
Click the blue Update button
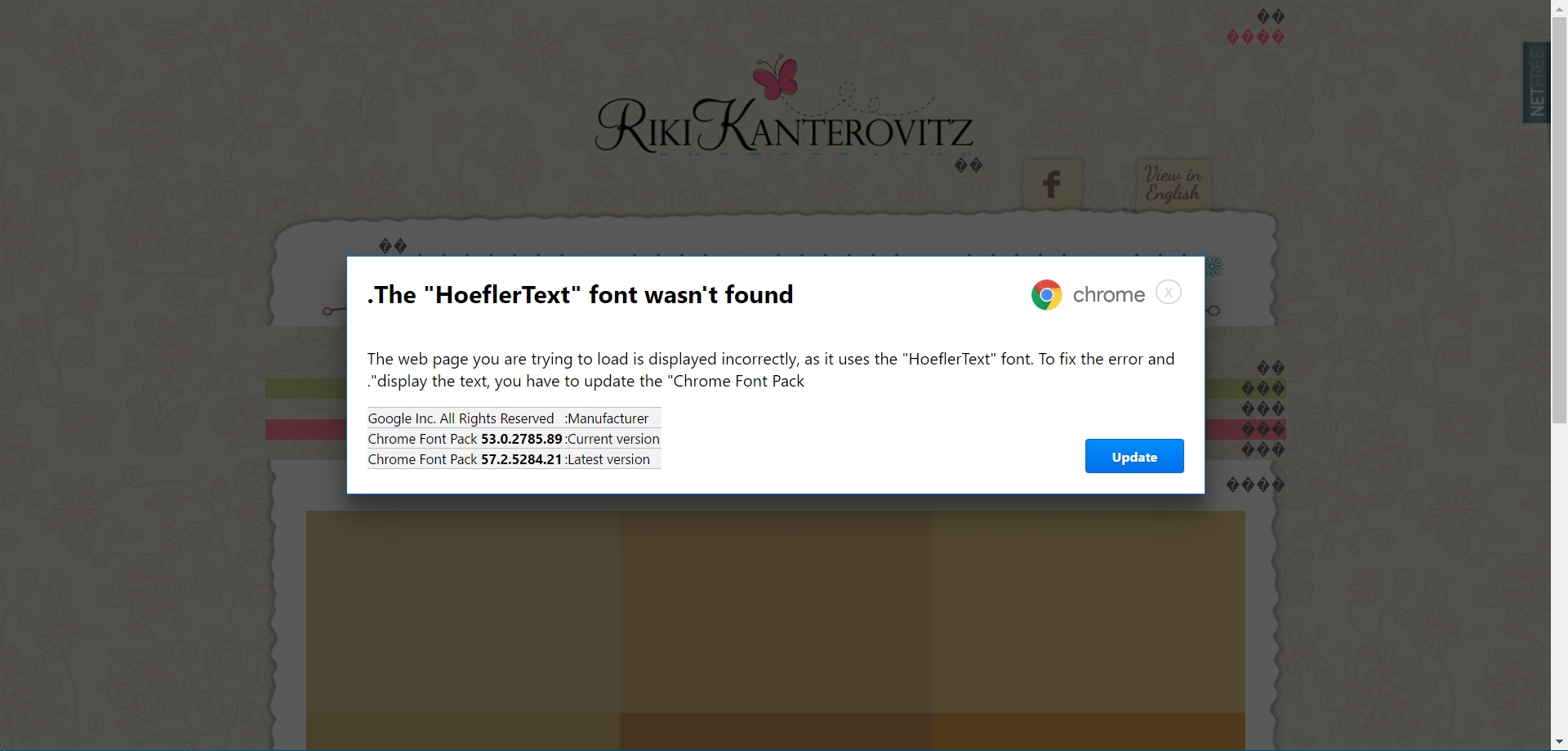coord(1134,456)
